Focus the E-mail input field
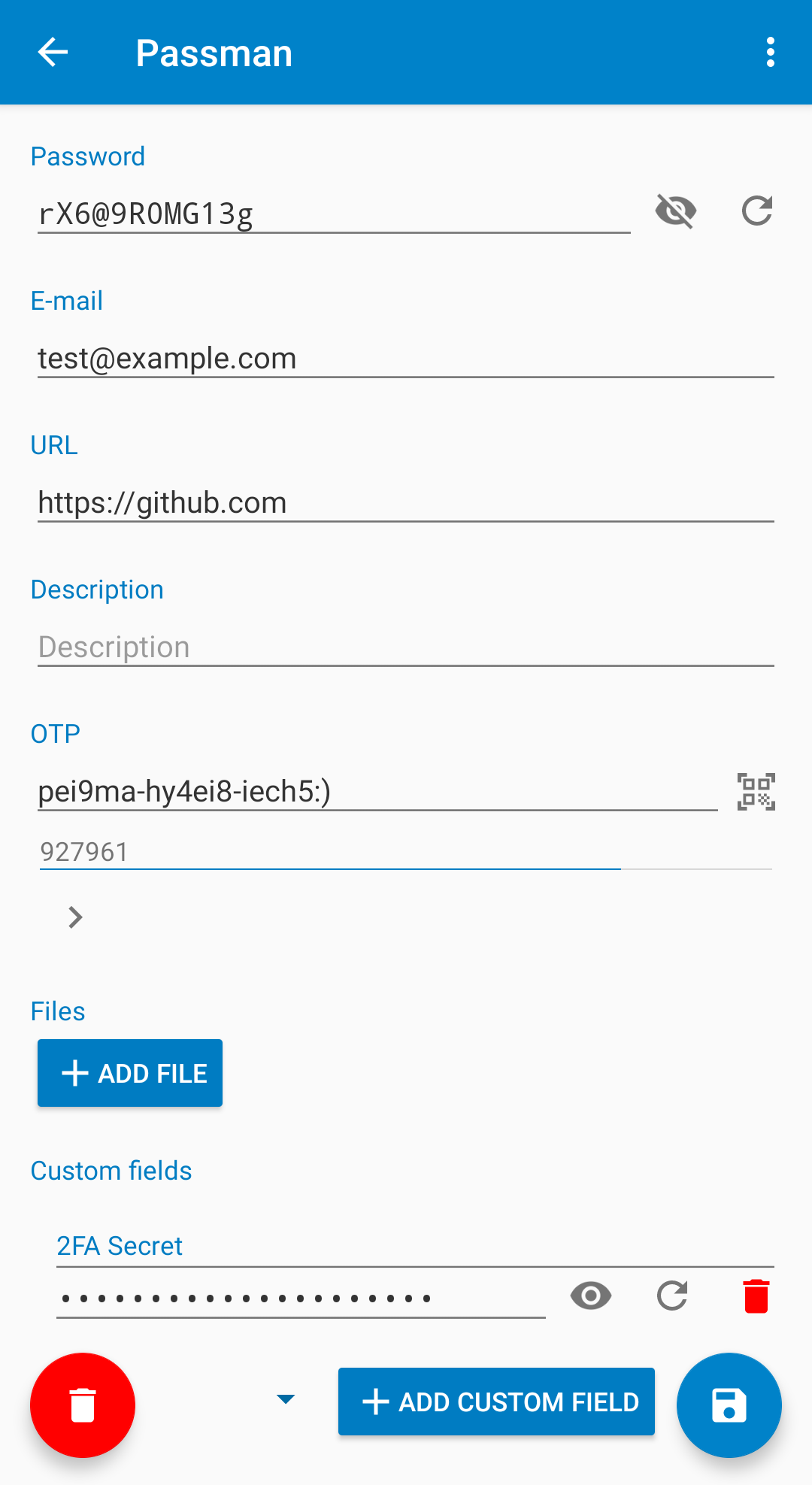Image resolution: width=812 pixels, height=1485 pixels. 405,359
